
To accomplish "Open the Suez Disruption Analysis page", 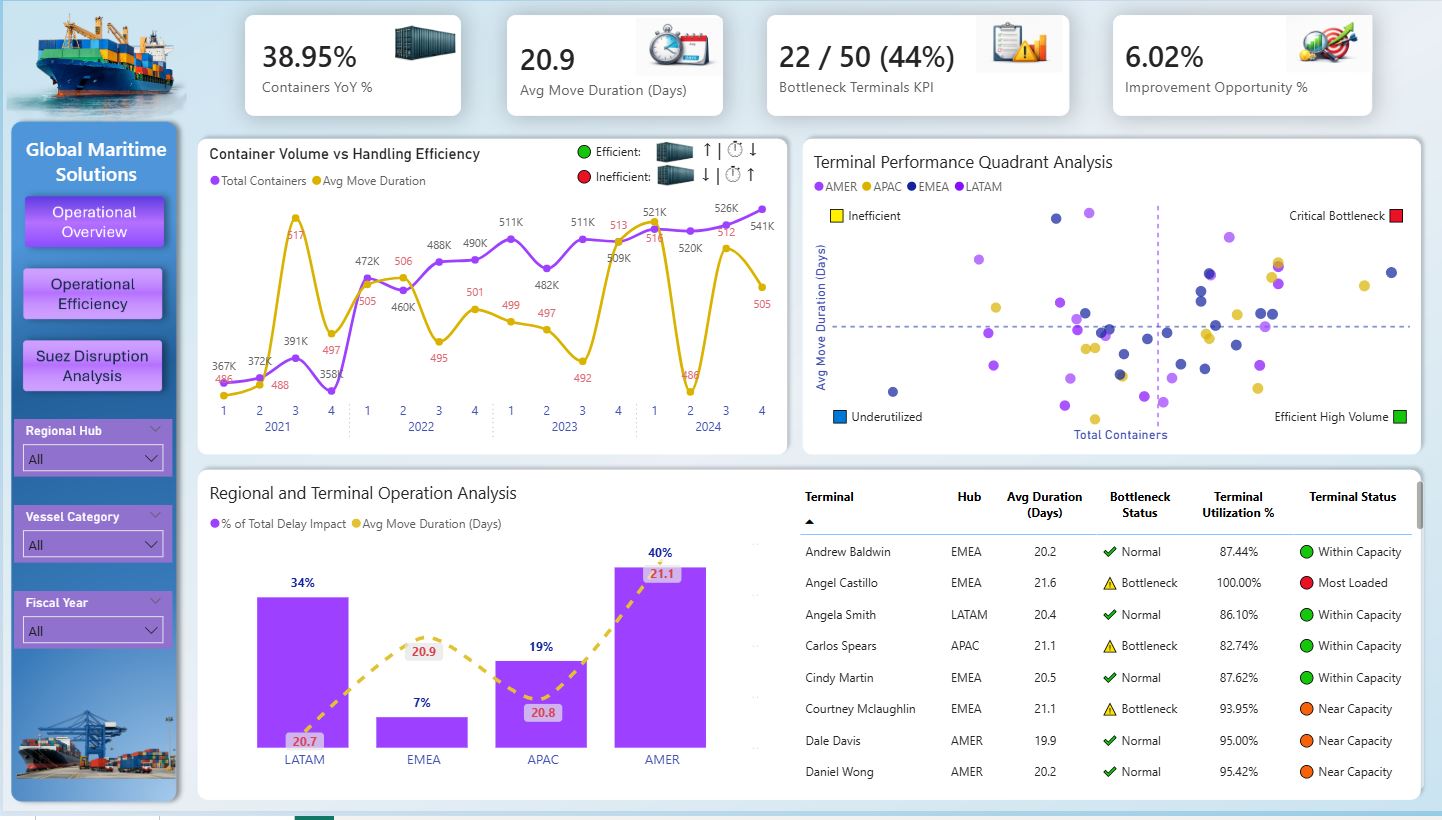I will point(93,365).
